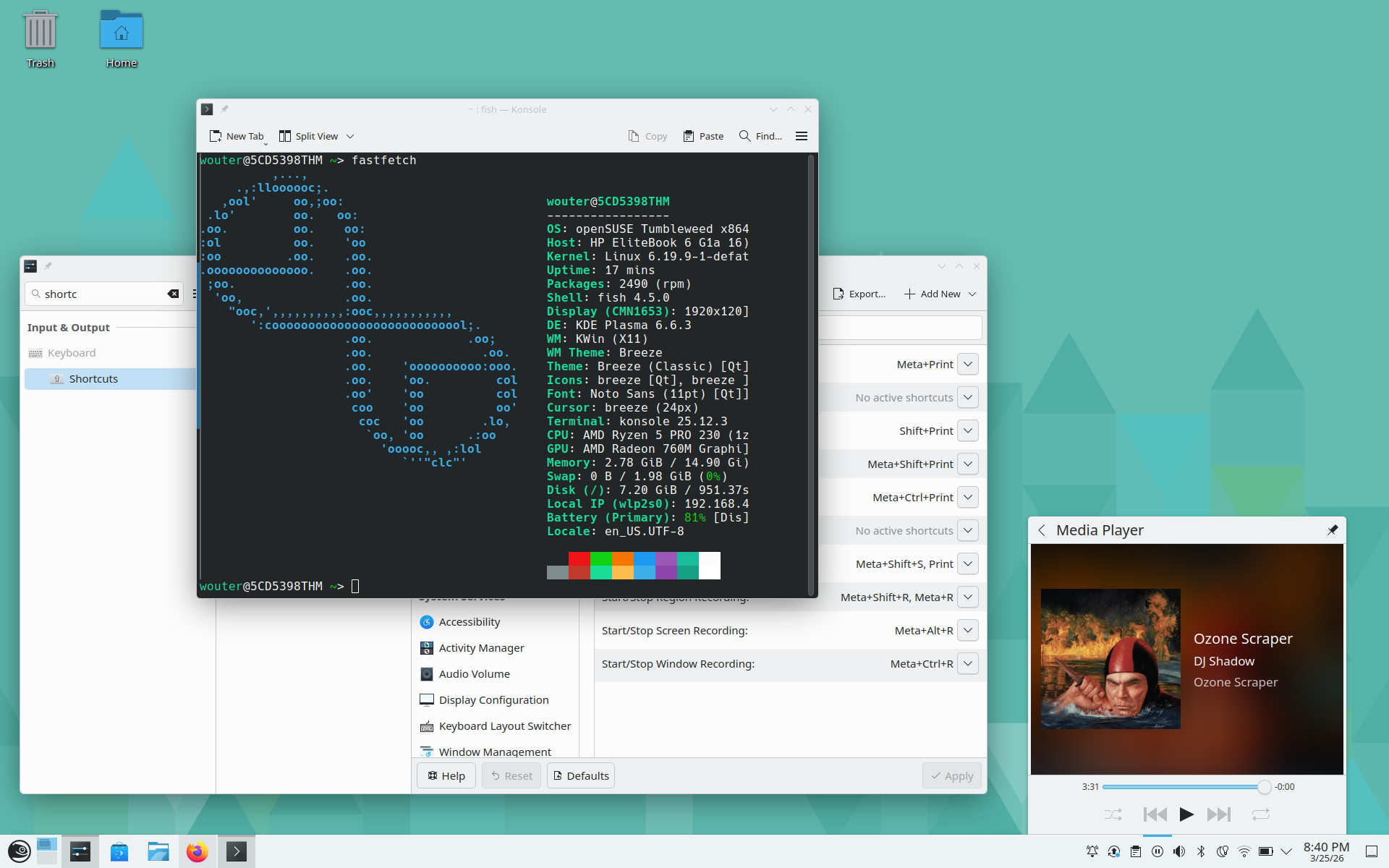Select Shortcuts in the settings sidebar
This screenshot has height=868, width=1389.
(93, 379)
